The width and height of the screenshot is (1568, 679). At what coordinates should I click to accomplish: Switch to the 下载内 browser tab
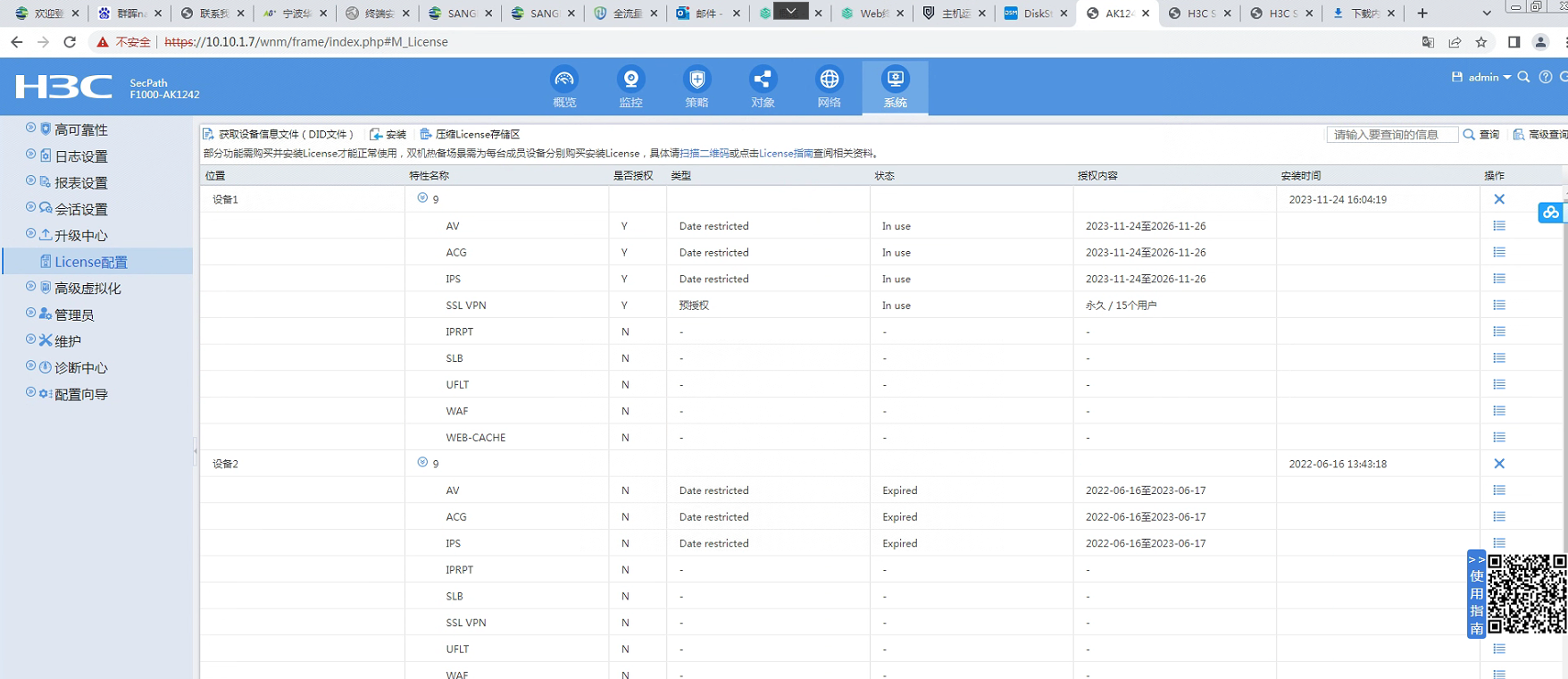pyautogui.click(x=1363, y=13)
